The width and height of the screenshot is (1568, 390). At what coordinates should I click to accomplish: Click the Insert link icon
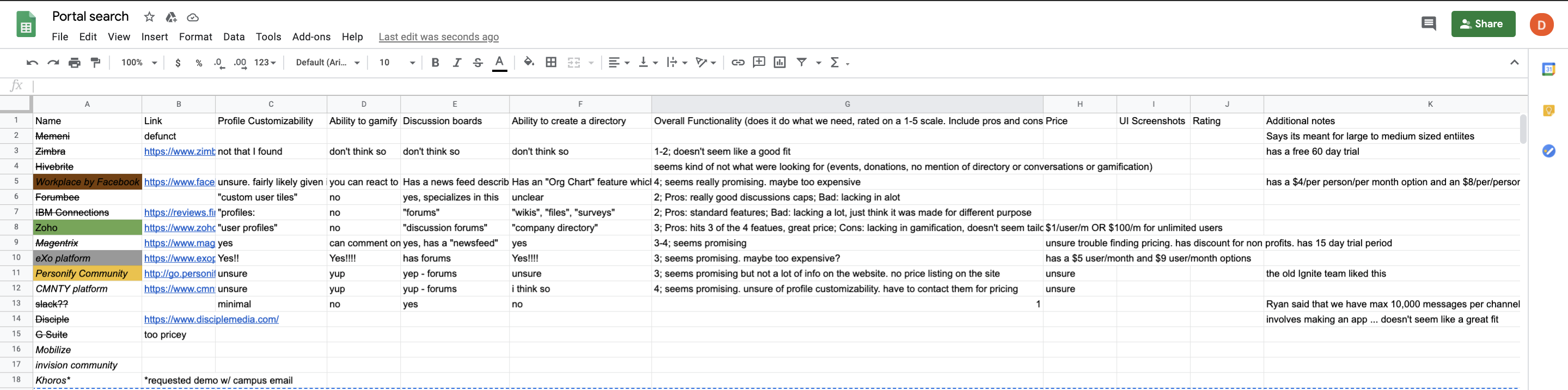point(738,63)
